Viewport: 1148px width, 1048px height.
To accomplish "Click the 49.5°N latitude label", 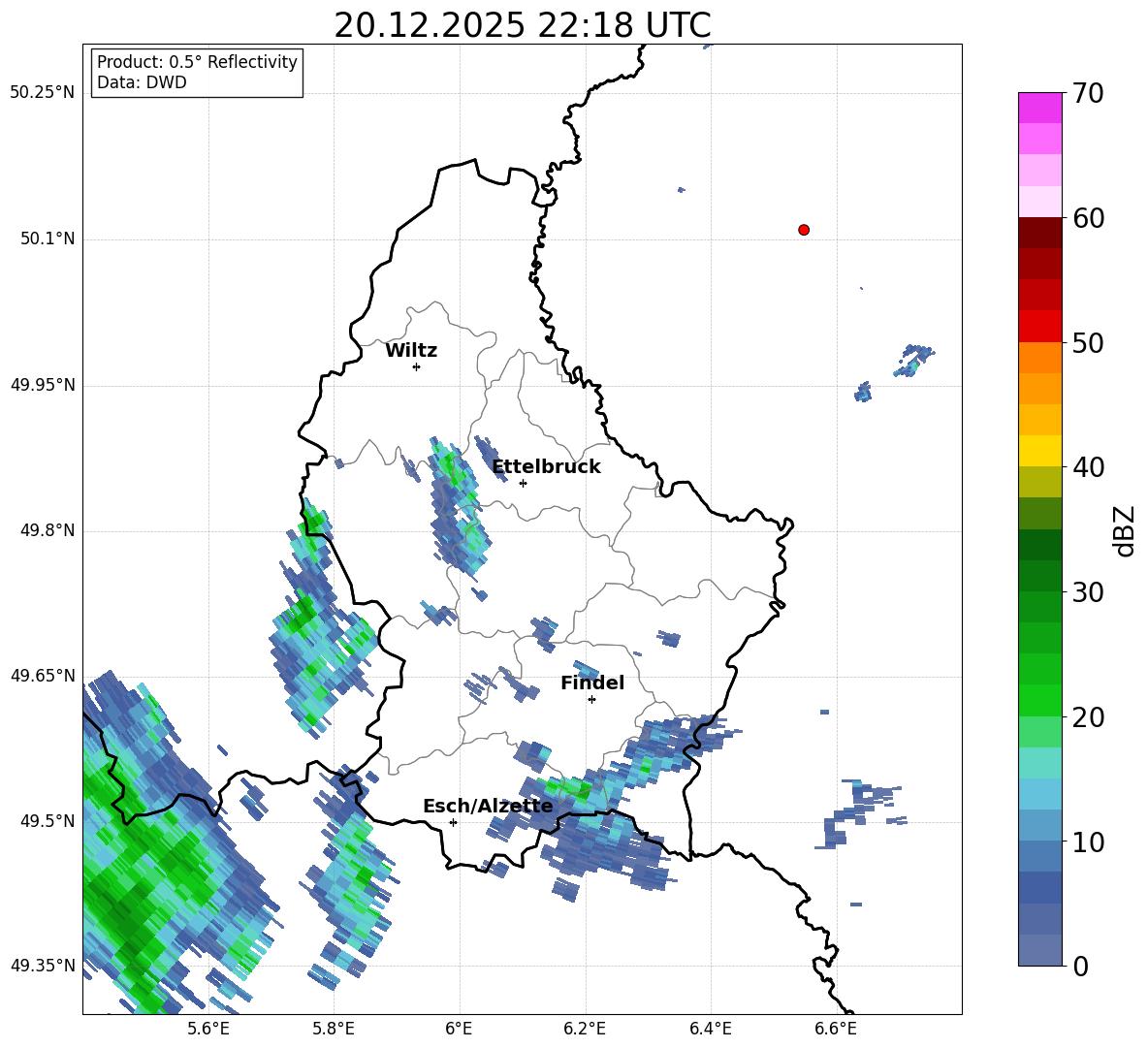I will [x=47, y=821].
